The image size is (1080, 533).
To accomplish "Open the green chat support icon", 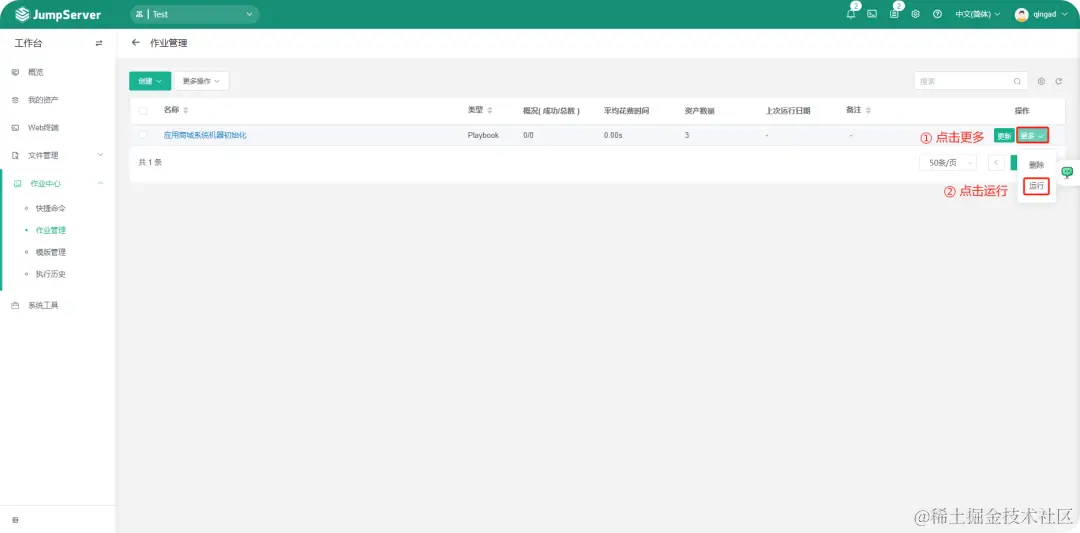I will (1068, 172).
